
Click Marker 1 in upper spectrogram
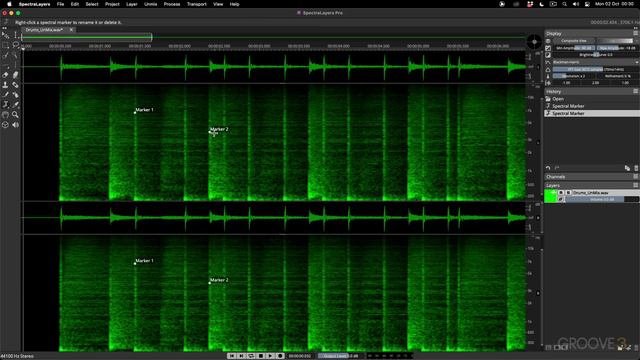click(144, 110)
